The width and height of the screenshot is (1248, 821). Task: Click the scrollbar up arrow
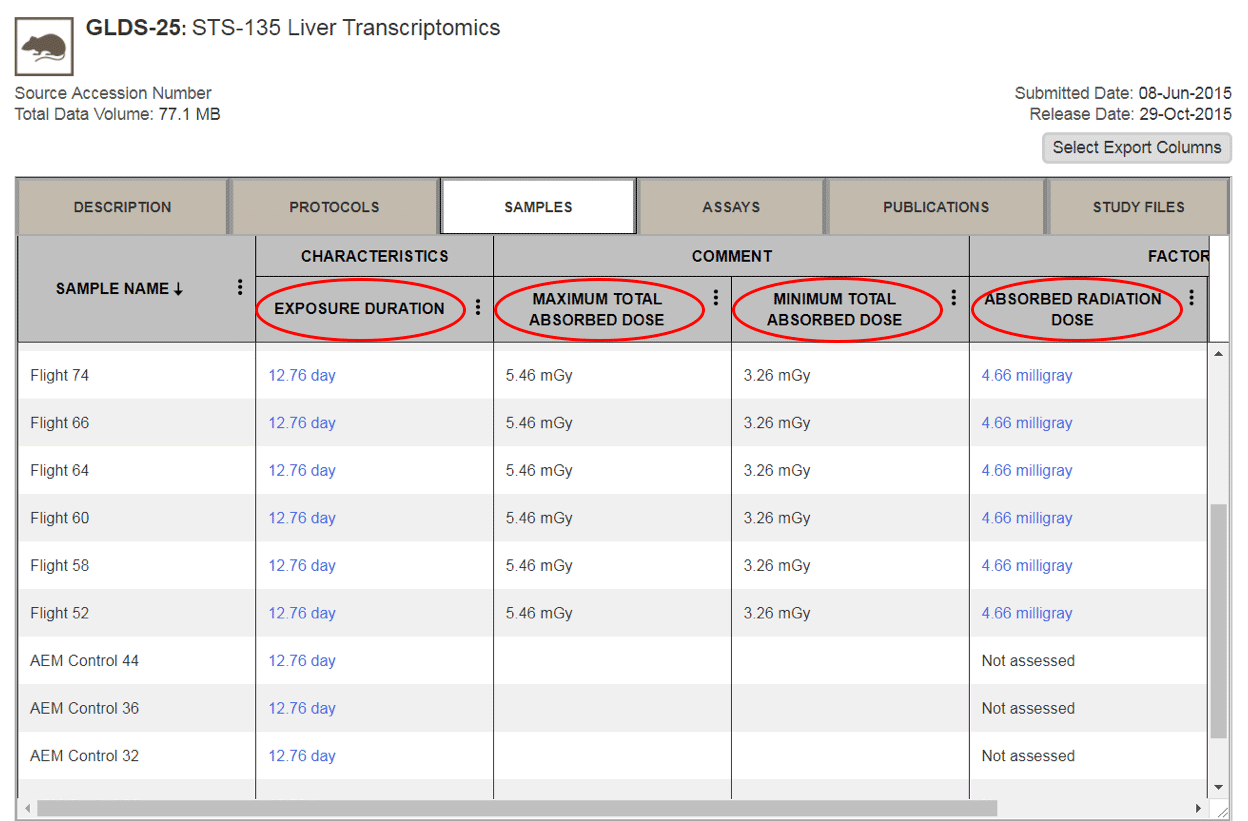(x=1219, y=352)
